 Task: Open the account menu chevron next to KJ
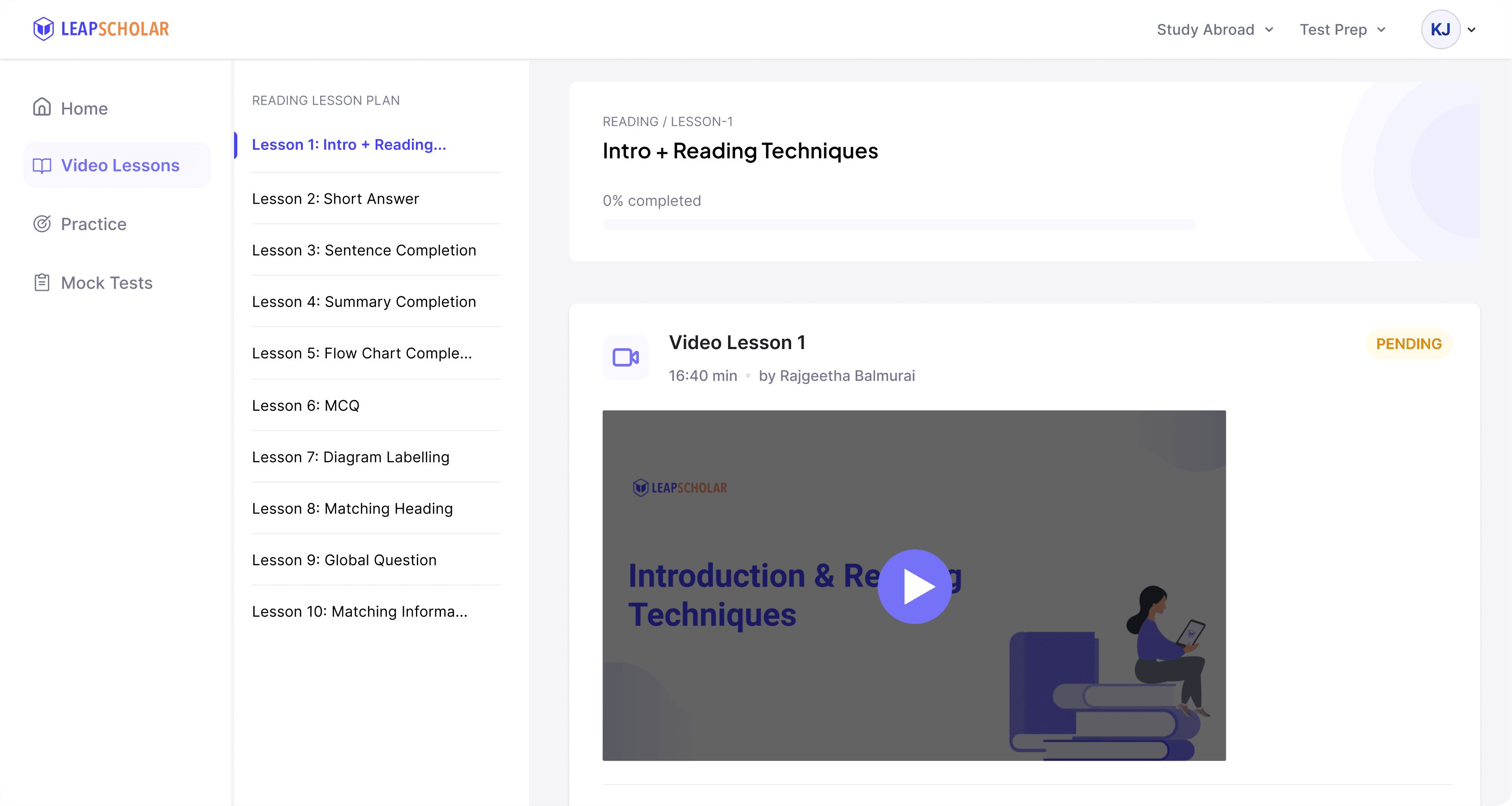coord(1472,30)
